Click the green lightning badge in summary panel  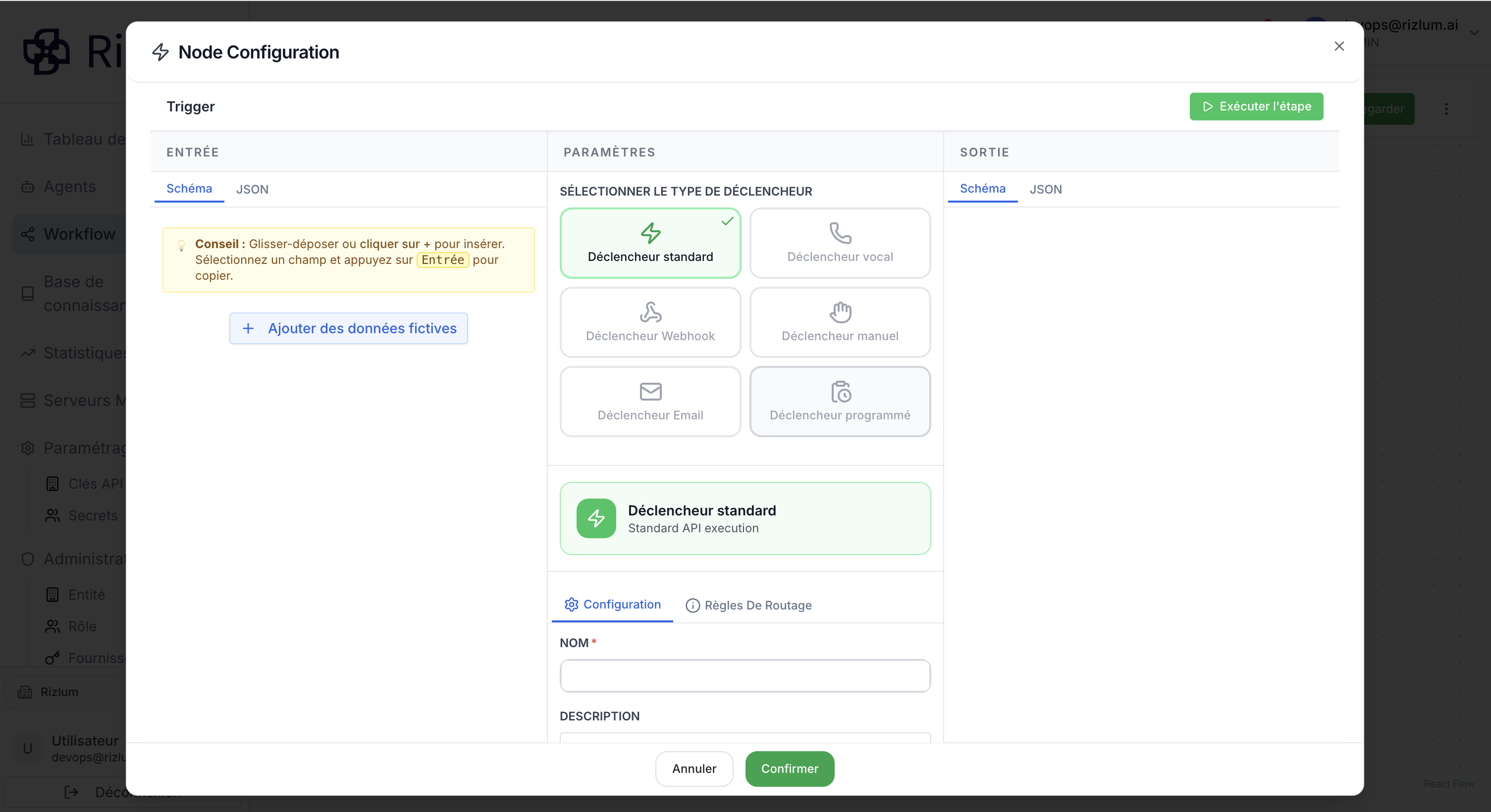tap(596, 518)
